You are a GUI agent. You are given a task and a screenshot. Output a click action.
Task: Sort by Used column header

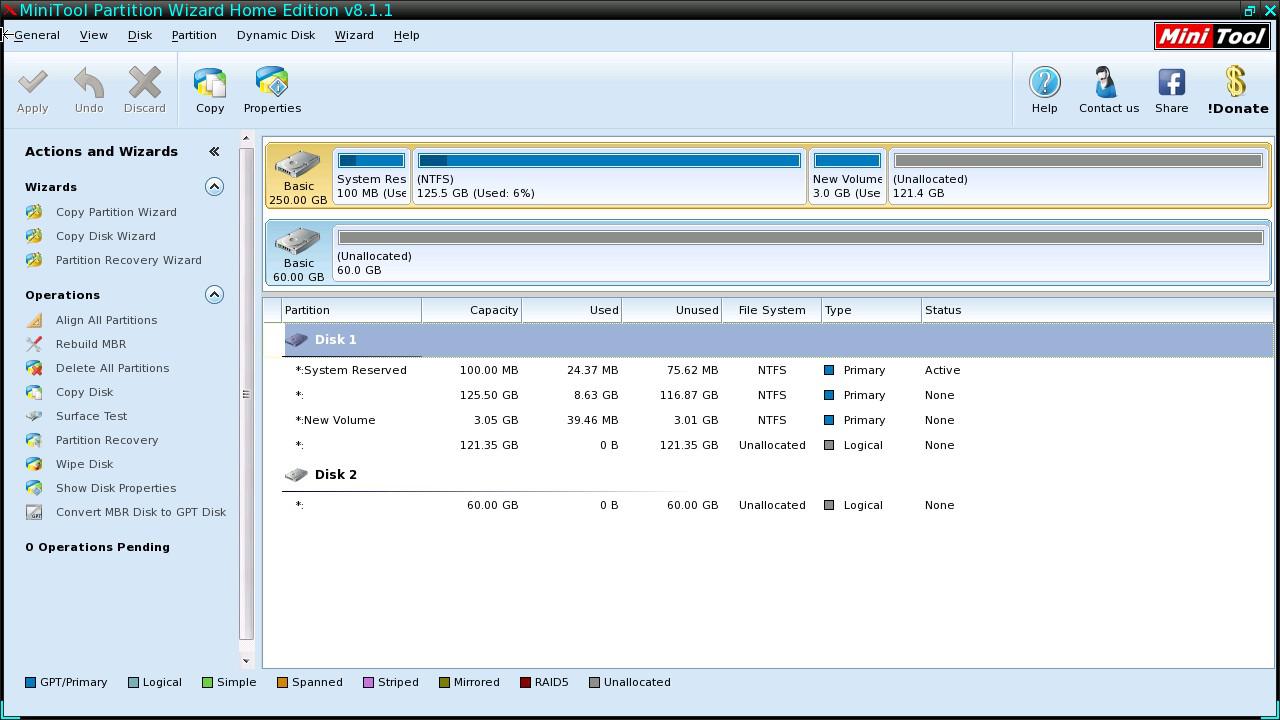[x=572, y=310]
